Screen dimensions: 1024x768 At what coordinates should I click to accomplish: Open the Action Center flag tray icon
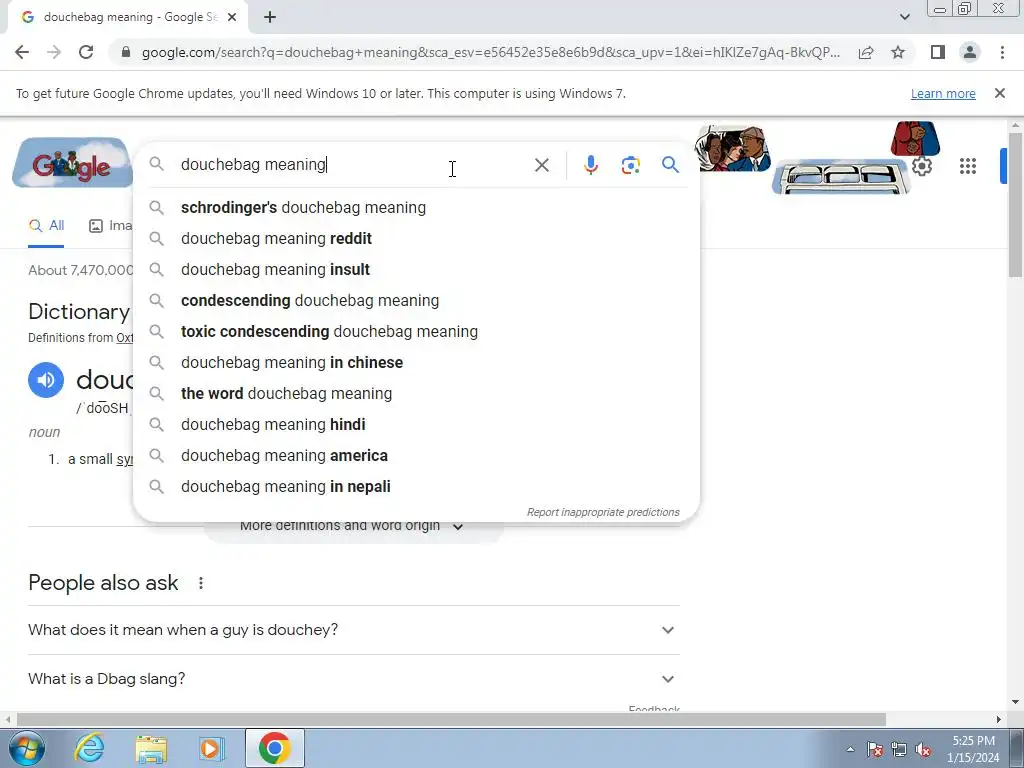pyautogui.click(x=875, y=749)
